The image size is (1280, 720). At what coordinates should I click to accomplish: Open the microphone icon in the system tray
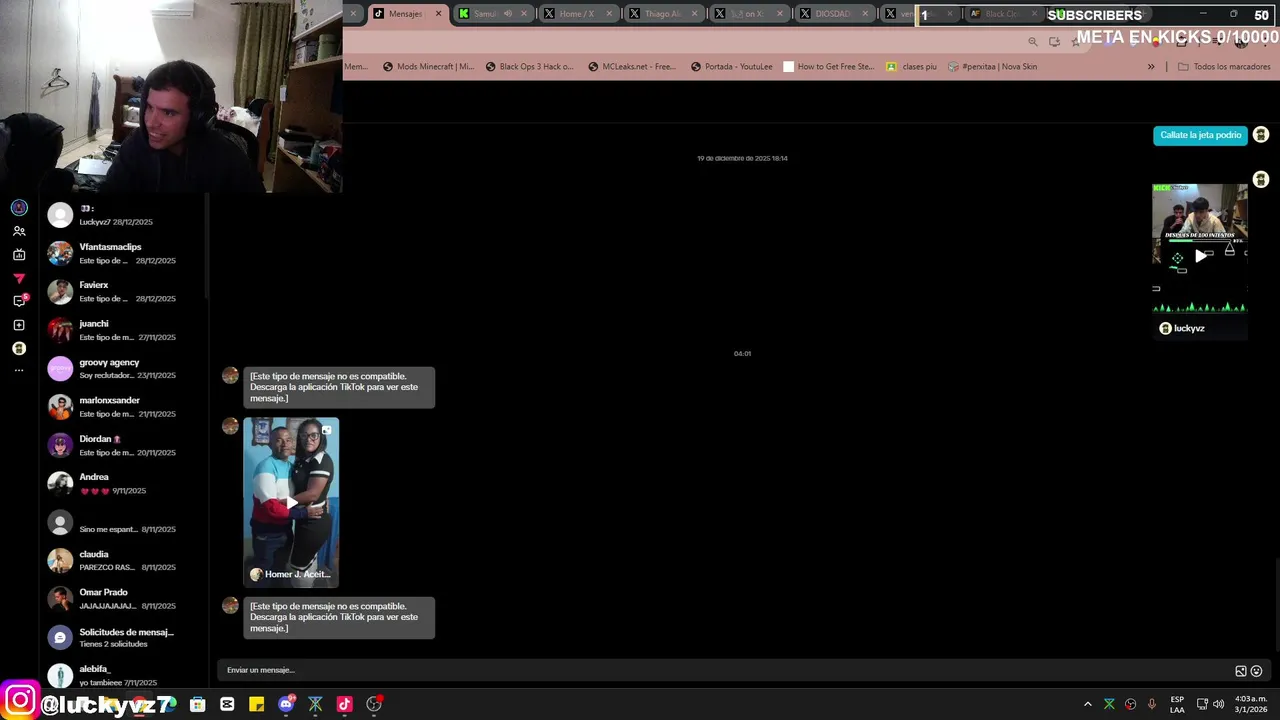point(1152,704)
